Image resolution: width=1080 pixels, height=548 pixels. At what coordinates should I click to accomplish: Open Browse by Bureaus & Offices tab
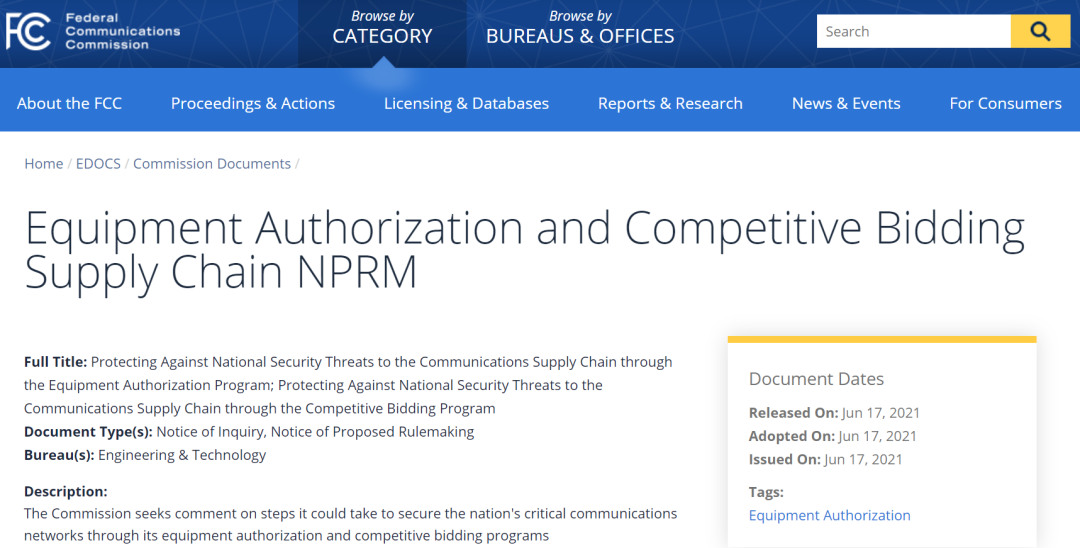[580, 28]
